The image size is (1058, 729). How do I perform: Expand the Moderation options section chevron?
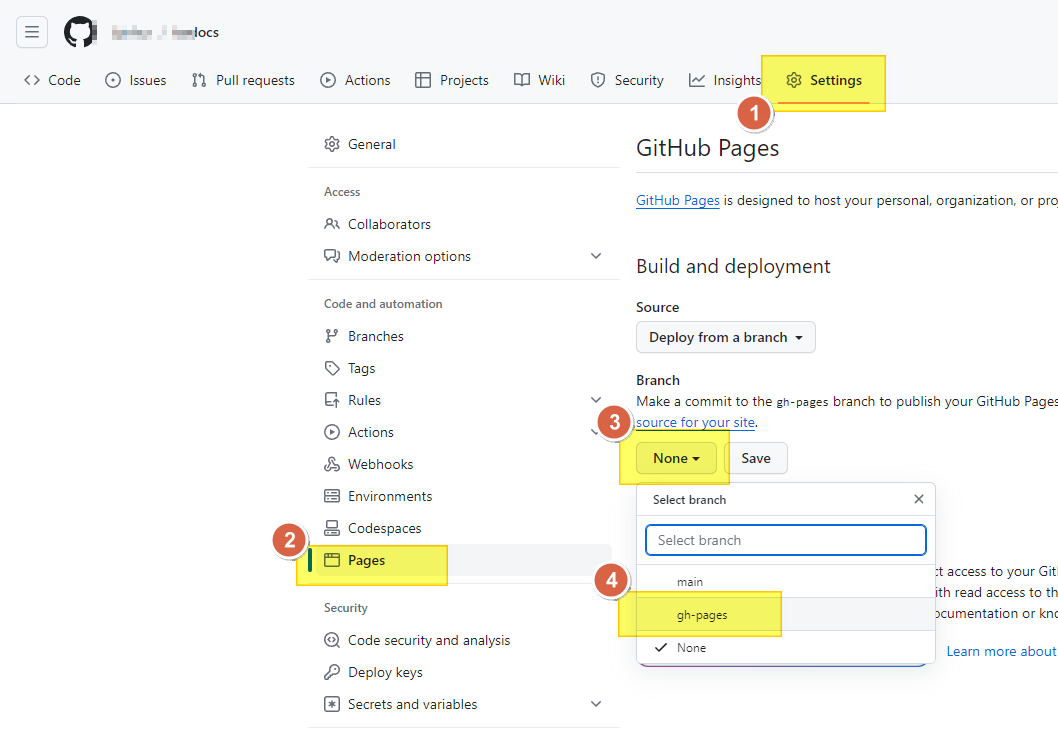tap(596, 256)
